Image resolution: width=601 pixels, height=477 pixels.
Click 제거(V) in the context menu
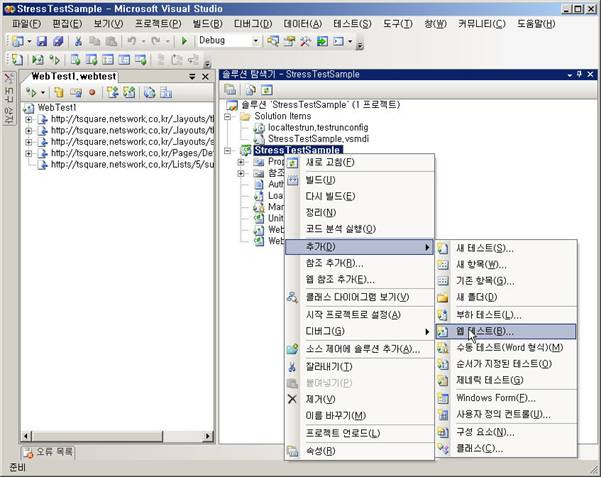point(359,399)
